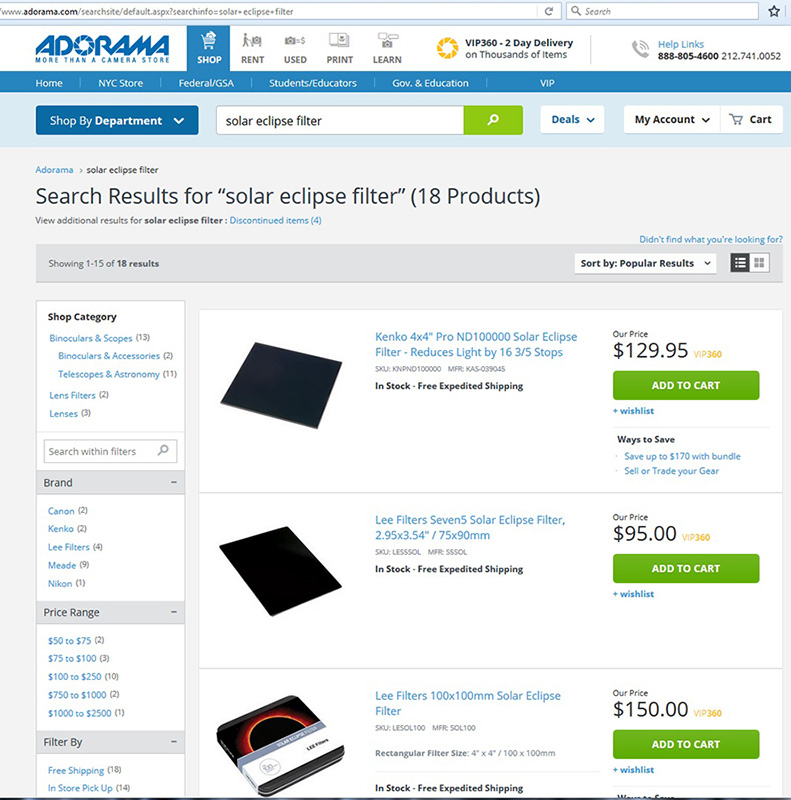This screenshot has height=800, width=791.
Task: Switch to list view layout icon
Action: pyautogui.click(x=740, y=263)
